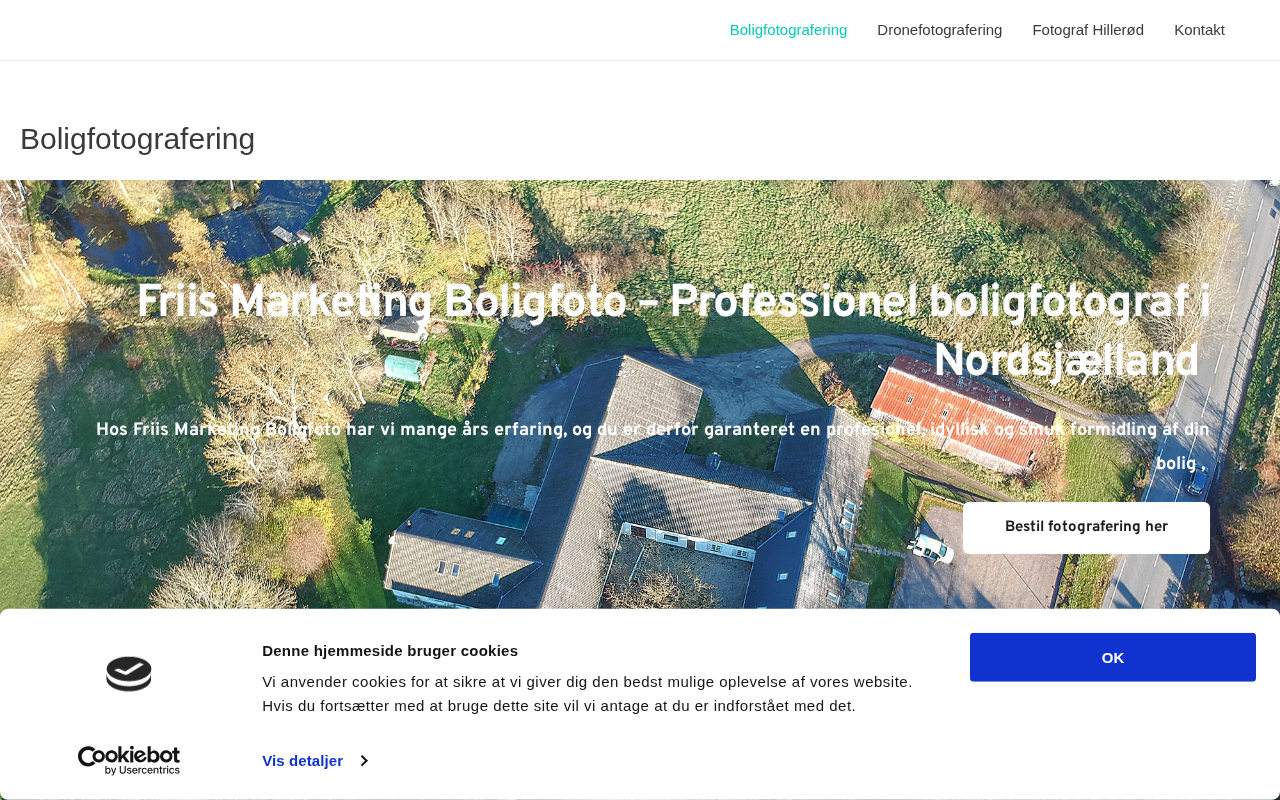Open the Dronefotografering menu item
Viewport: 1280px width, 800px height.
point(939,30)
